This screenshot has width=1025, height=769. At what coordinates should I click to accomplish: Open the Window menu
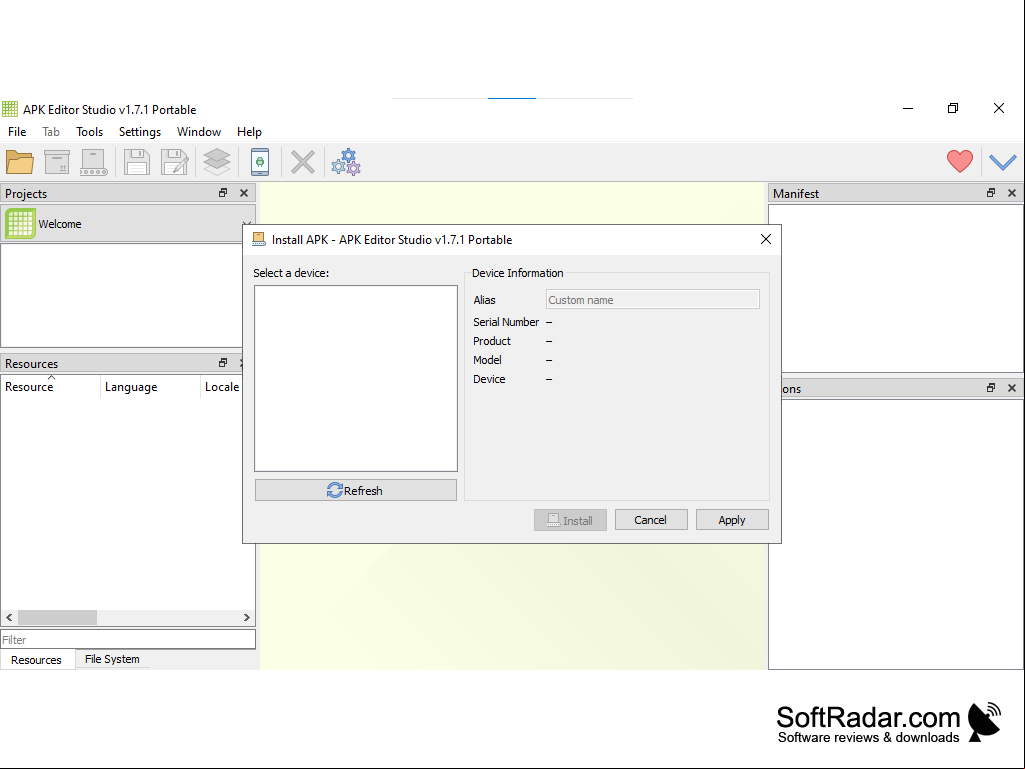click(199, 131)
